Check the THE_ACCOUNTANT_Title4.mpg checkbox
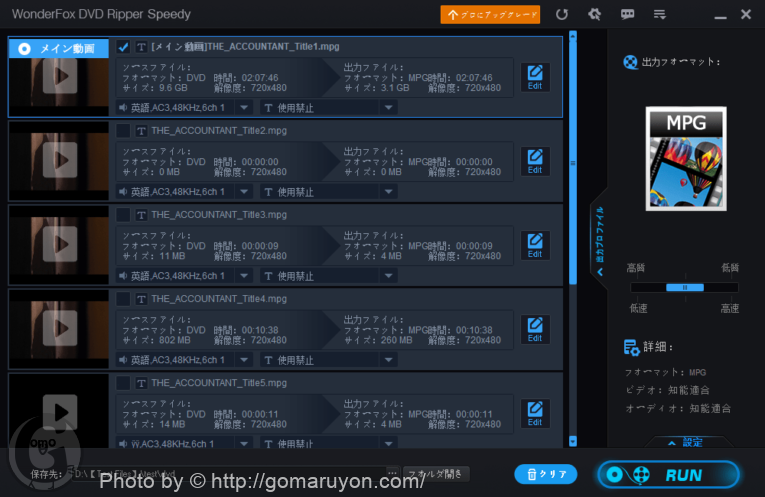 123,298
